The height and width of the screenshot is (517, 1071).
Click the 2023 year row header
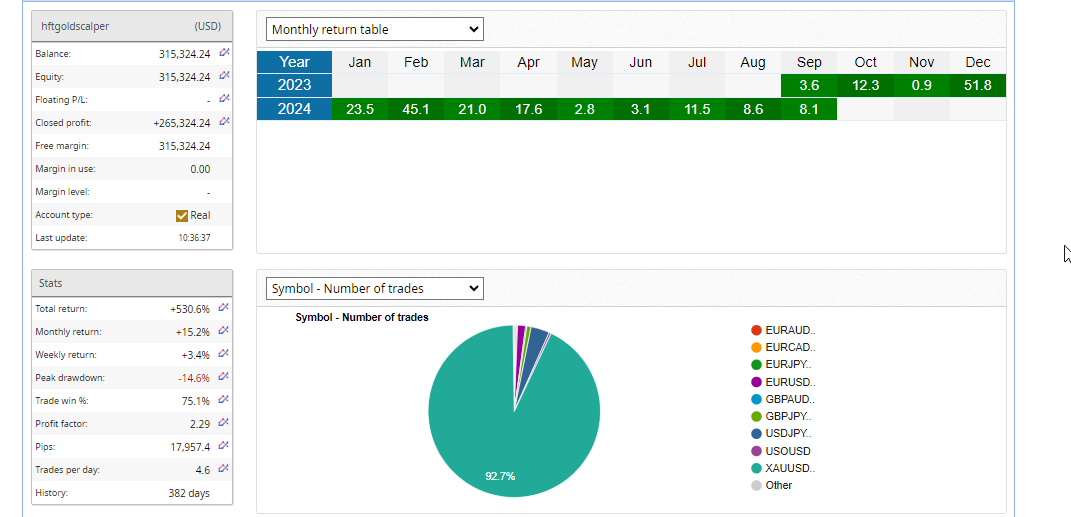(294, 85)
